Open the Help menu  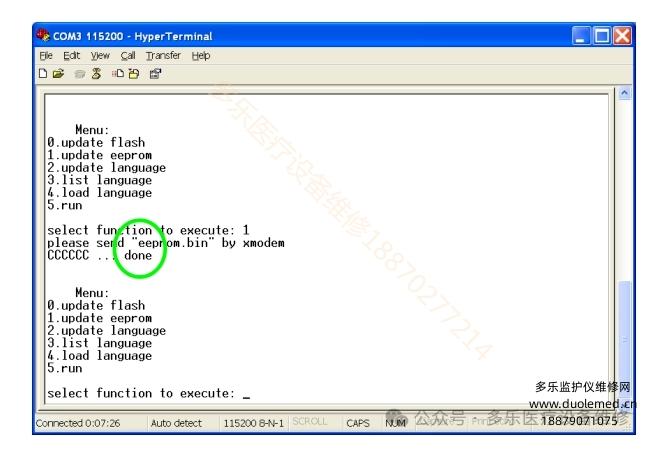tap(201, 56)
